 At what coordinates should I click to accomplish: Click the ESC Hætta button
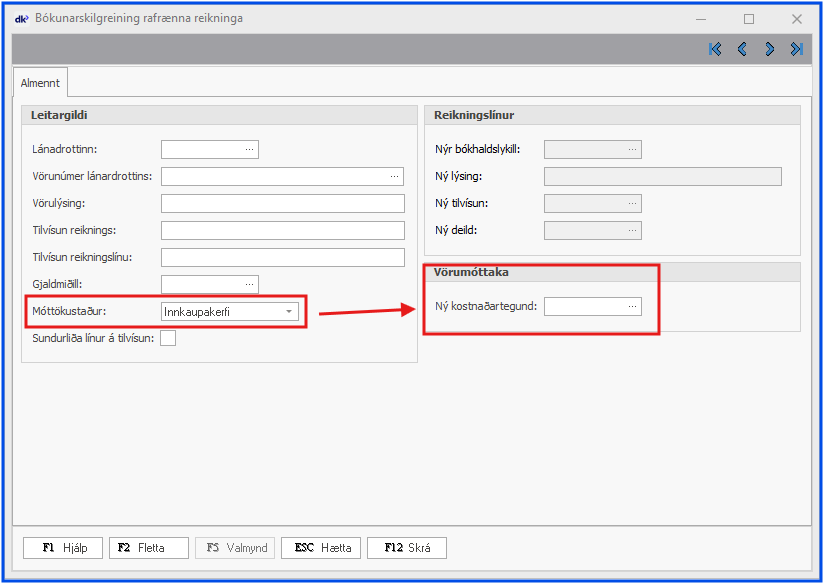[x=321, y=548]
